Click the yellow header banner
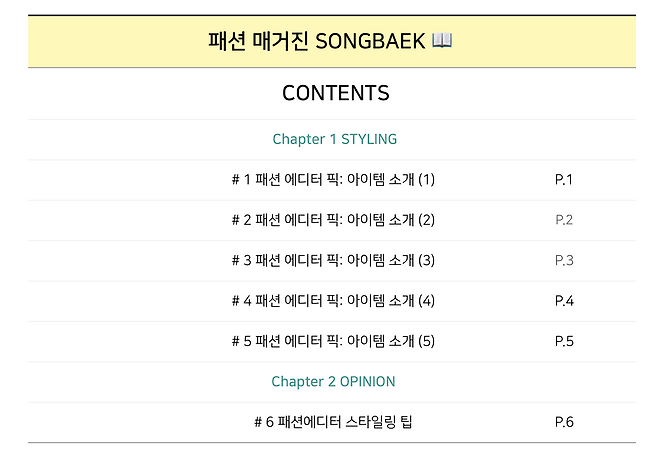This screenshot has height=462, width=658. (x=332, y=42)
